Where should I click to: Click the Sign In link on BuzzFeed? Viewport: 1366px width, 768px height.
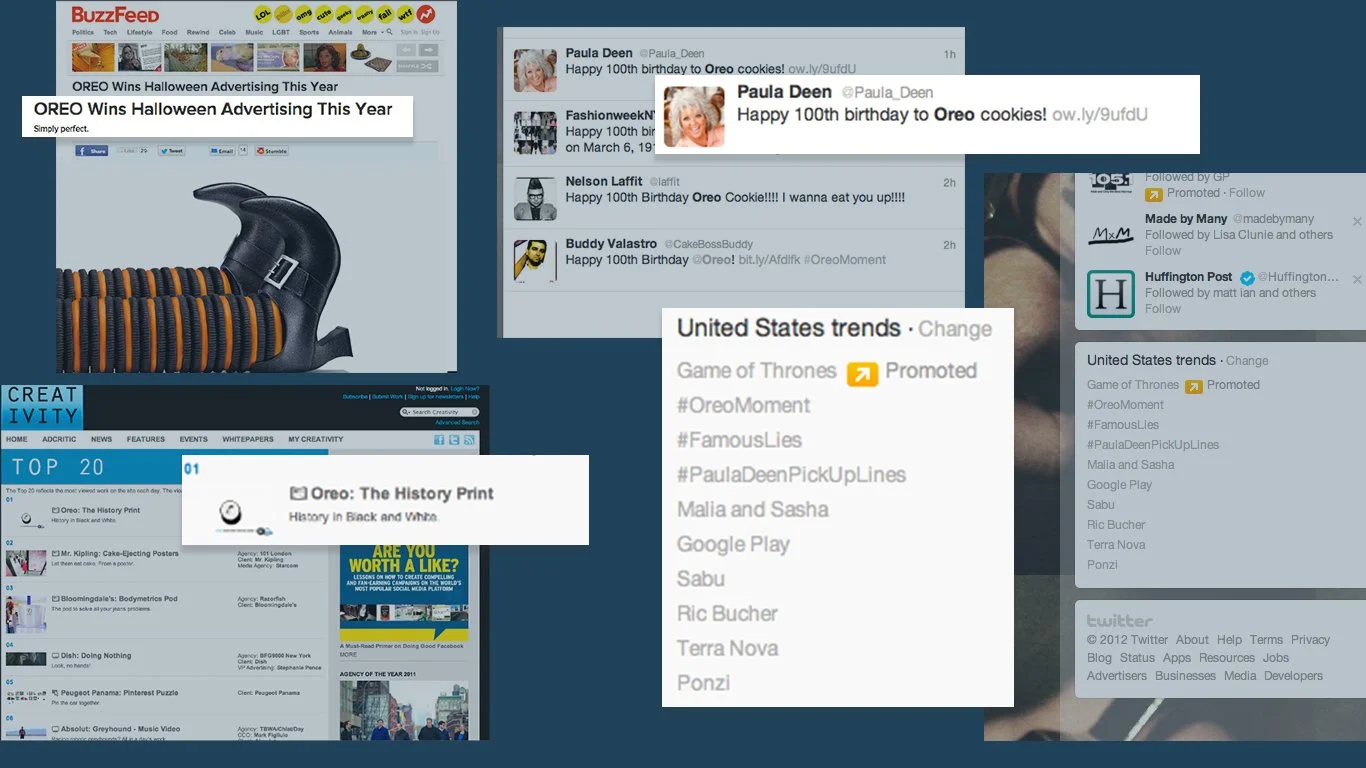click(407, 32)
